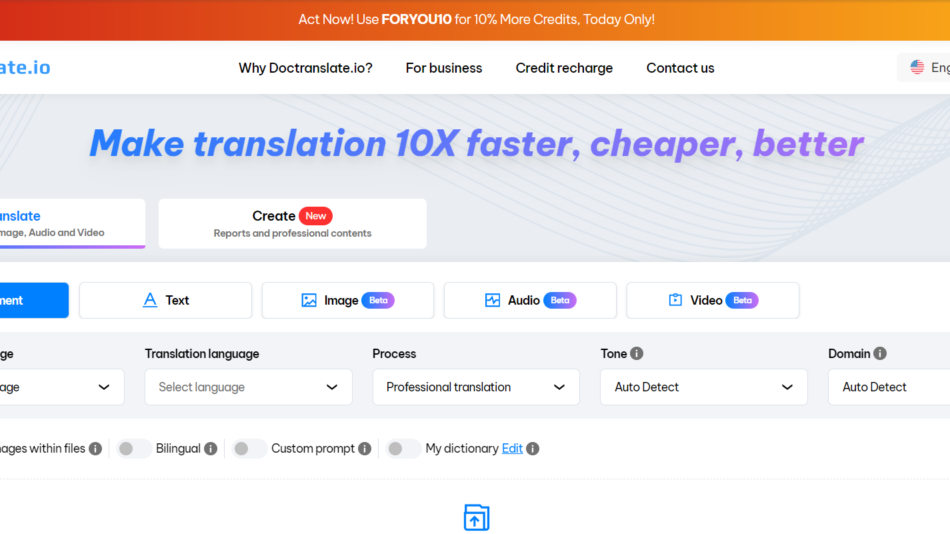Open the Create reports and contents tab
Viewport: 950px width, 534px height.
tap(293, 224)
